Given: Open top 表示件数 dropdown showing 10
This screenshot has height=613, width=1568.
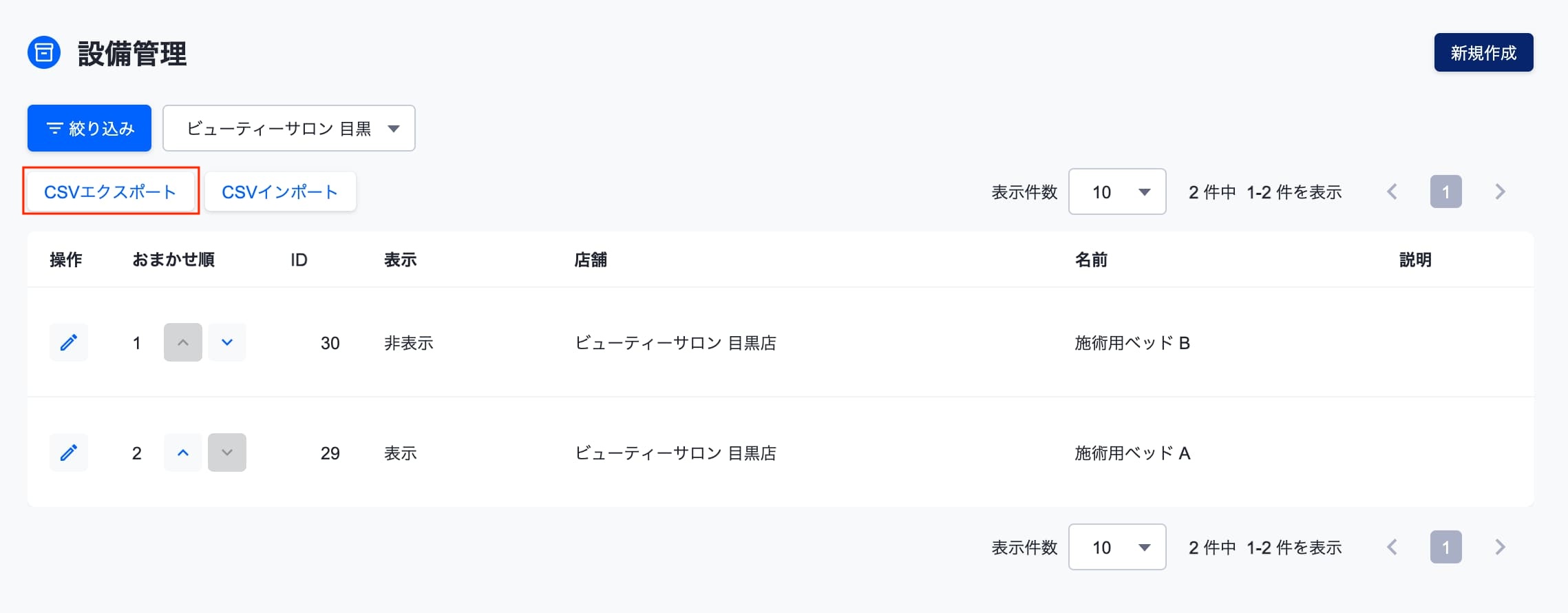Looking at the screenshot, I should pos(1117,191).
